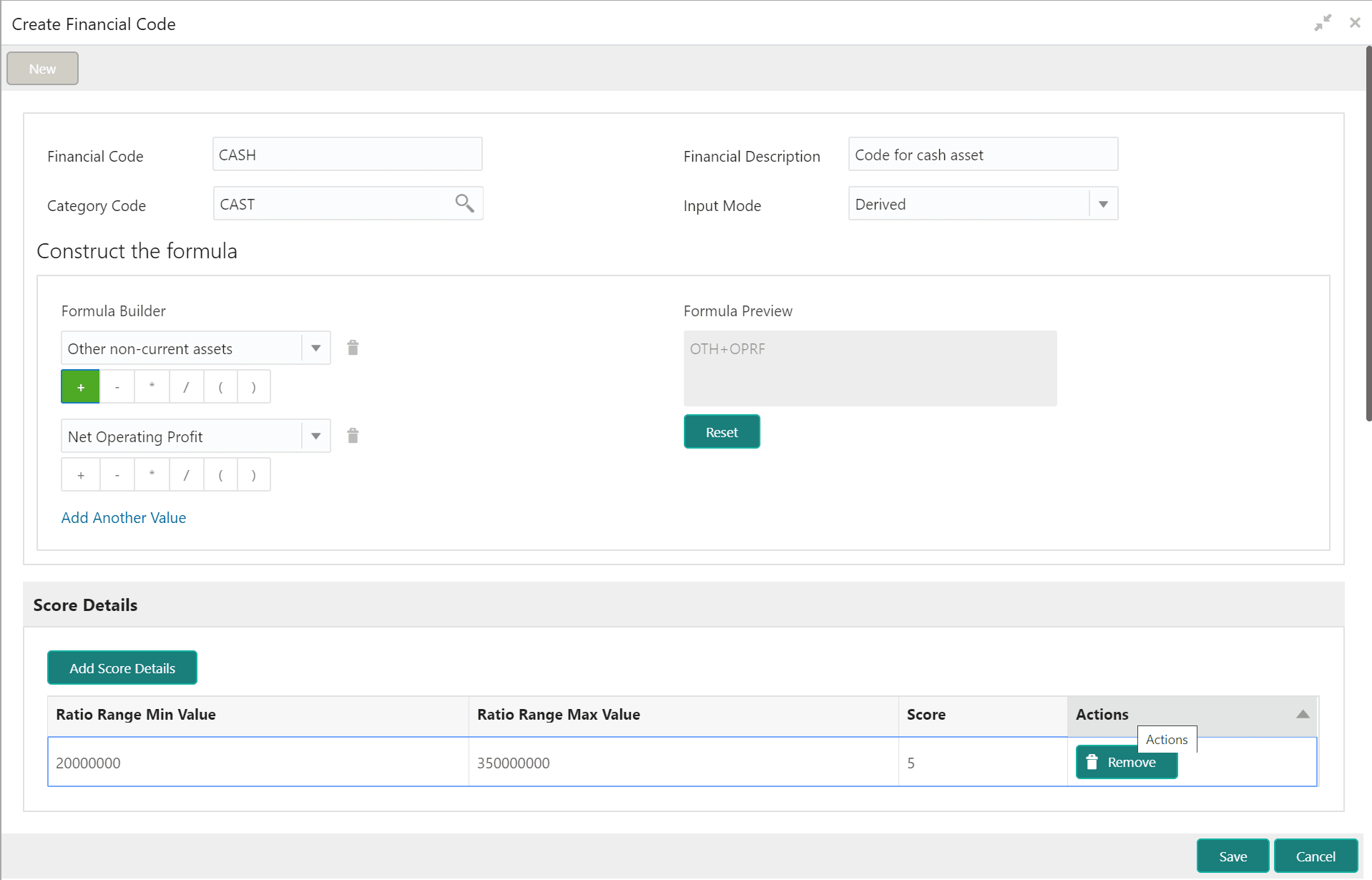
Task: Click the Formula Preview text area
Action: pos(870,368)
